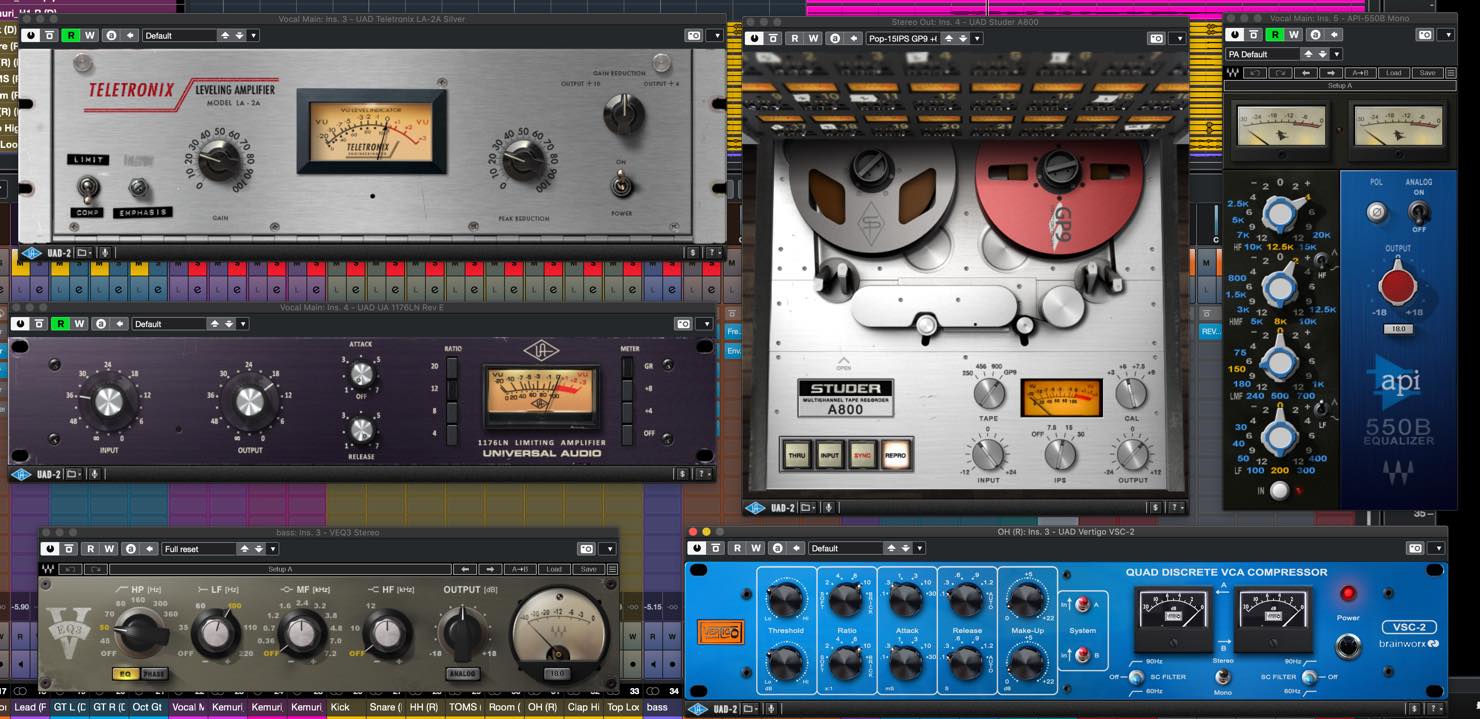Viewport: 1480px width, 719px height.
Task: Click the Input knob on 1176LN
Action: 107,401
